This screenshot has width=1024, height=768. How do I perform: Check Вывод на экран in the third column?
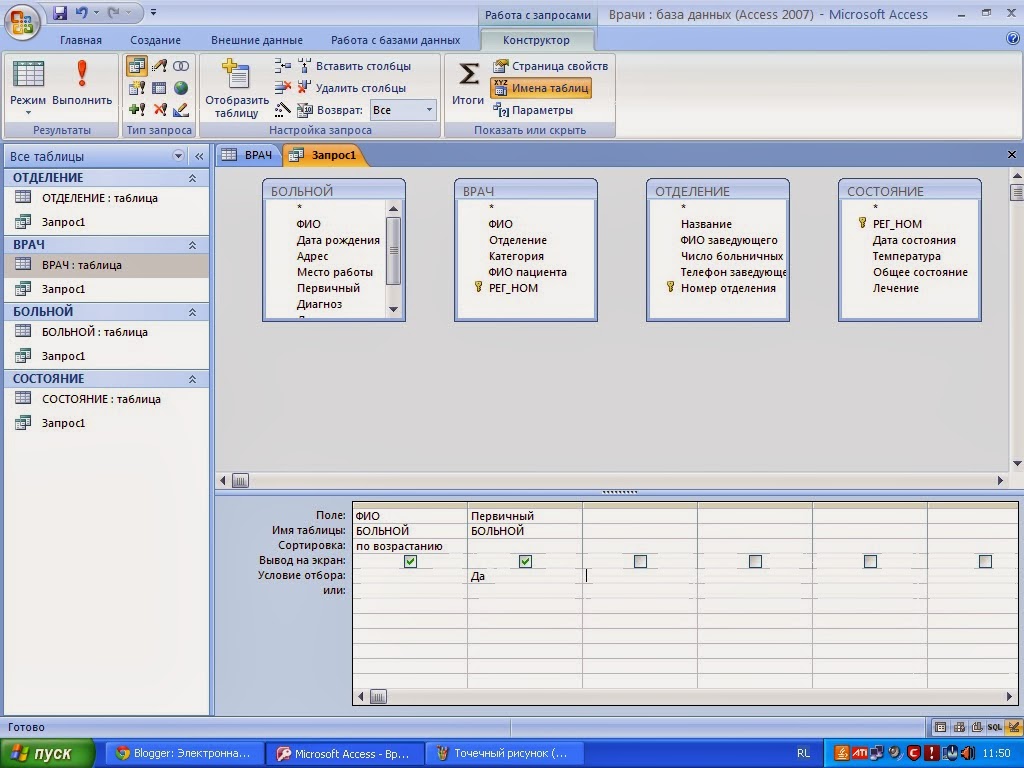[x=640, y=561]
